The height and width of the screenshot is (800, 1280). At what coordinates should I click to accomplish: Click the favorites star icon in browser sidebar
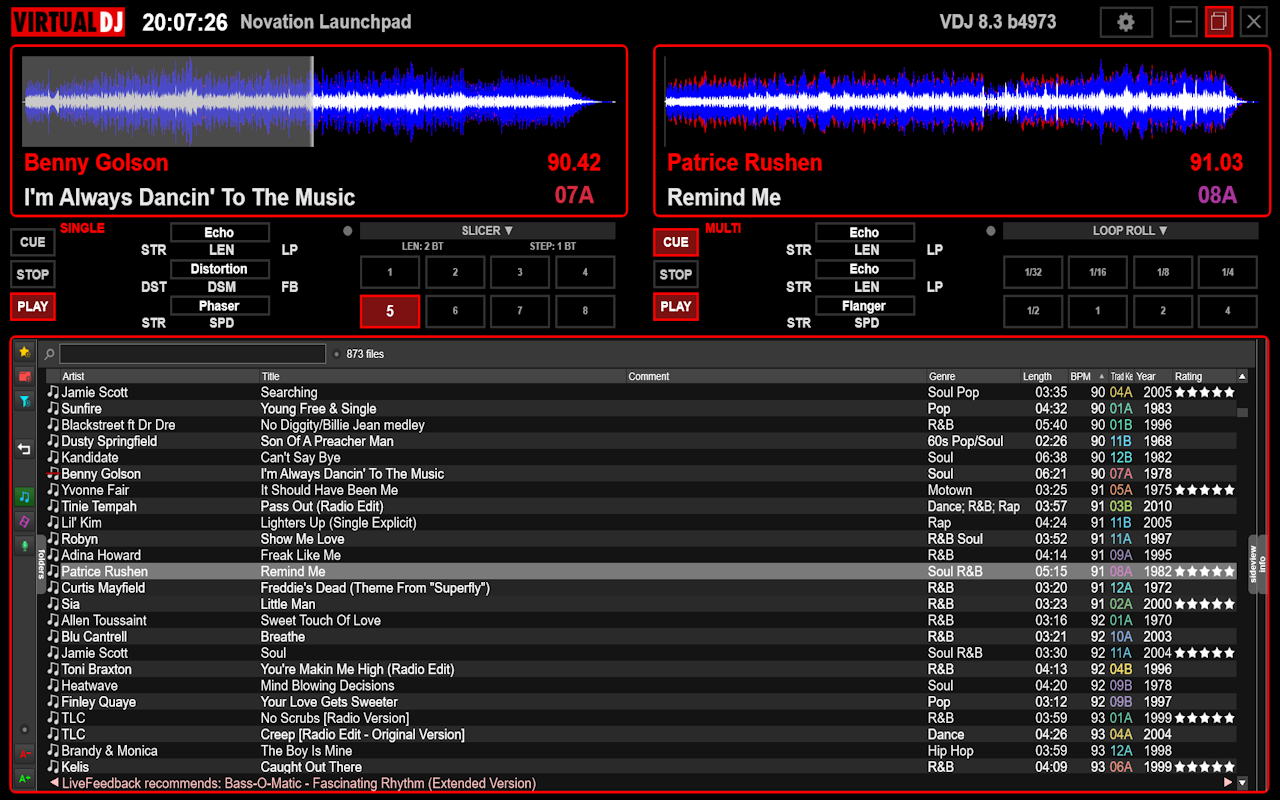[x=25, y=352]
